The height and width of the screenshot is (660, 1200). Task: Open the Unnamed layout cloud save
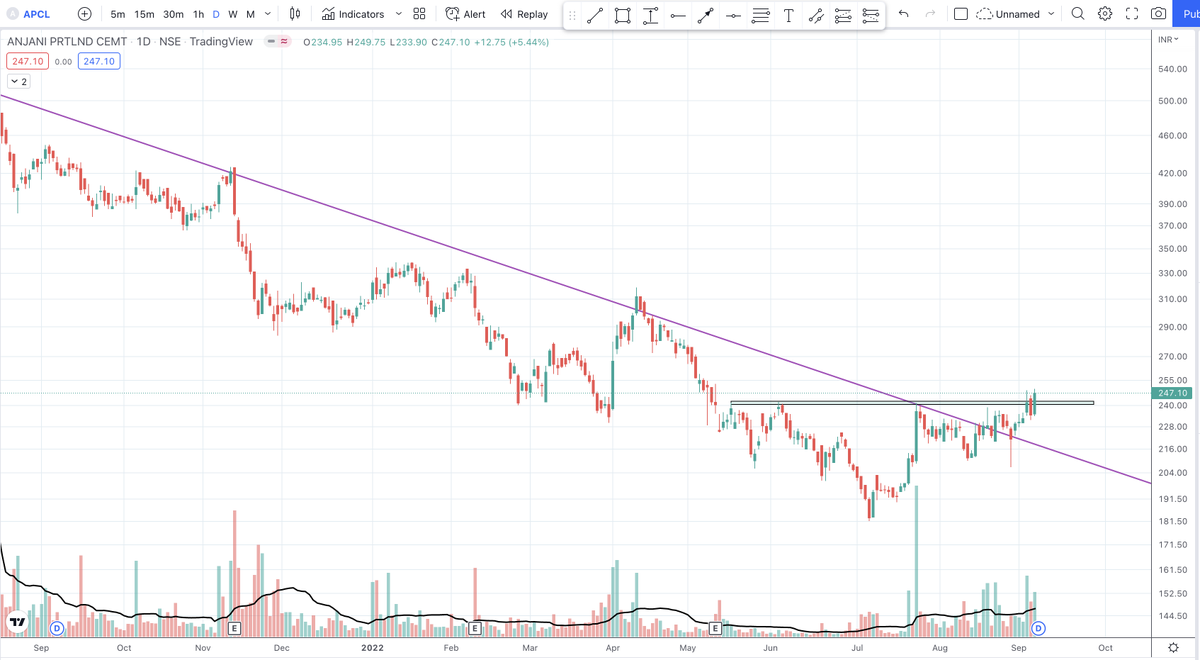click(x=1009, y=14)
